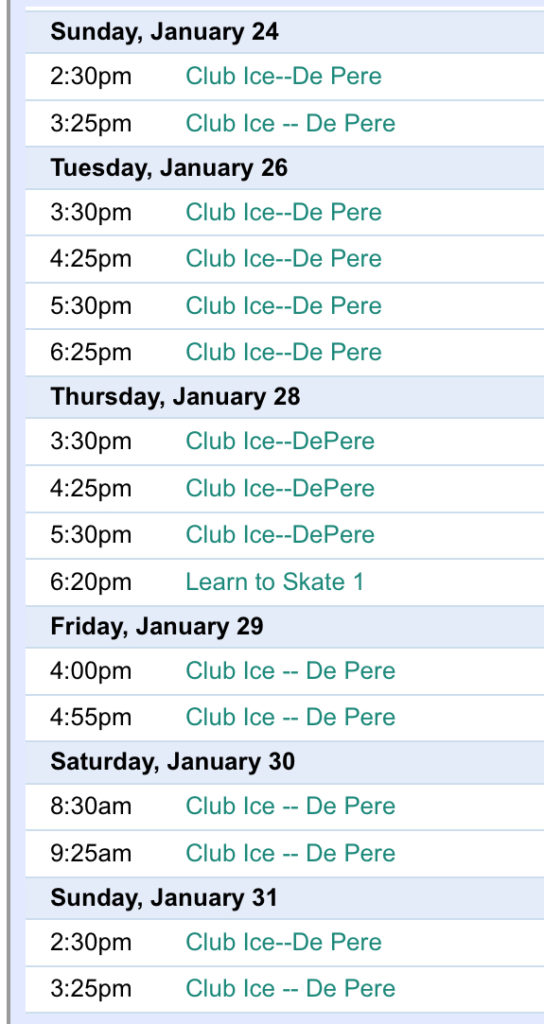Viewport: 544px width, 1024px height.
Task: Open Thursday 5:30pm Club Ice--DePere event
Action: [x=280, y=534]
